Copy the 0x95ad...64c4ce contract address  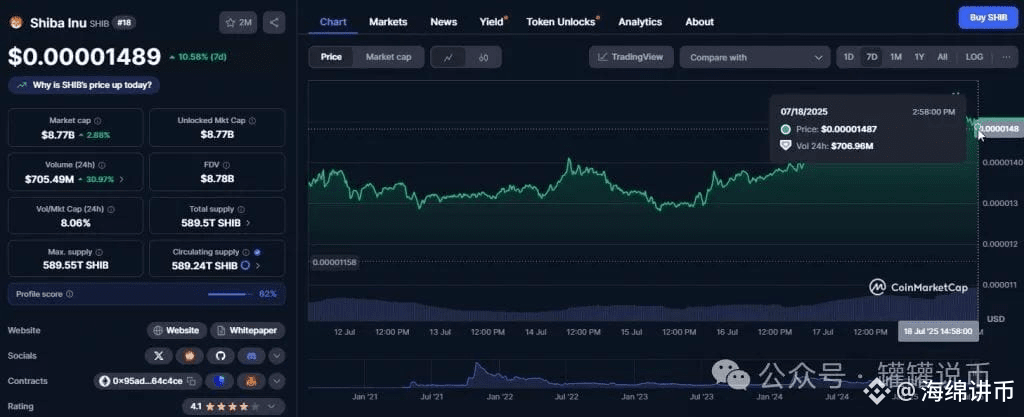click(x=192, y=381)
